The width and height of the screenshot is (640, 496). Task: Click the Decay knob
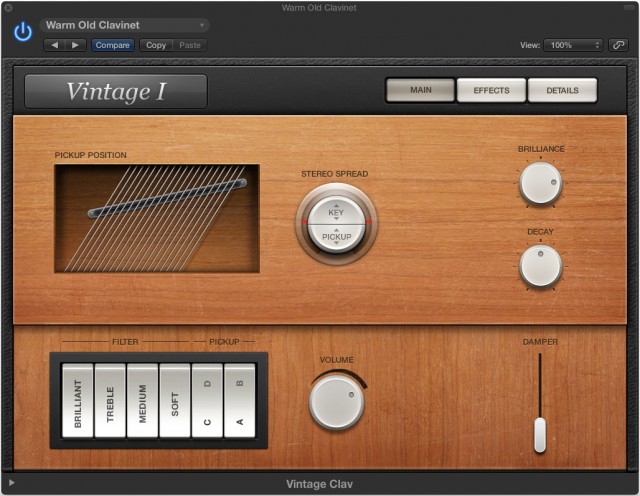click(541, 266)
